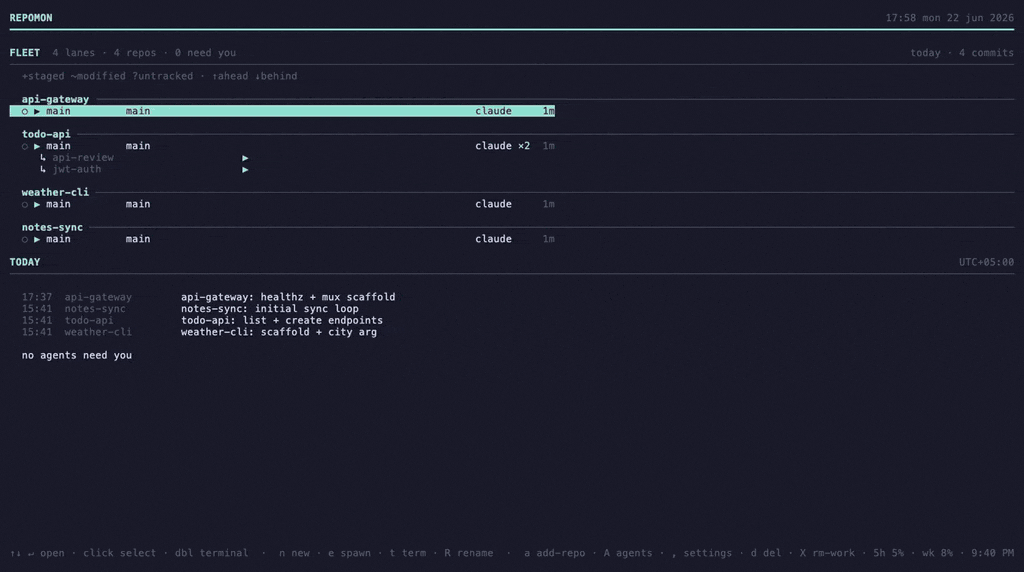Image resolution: width=1024 pixels, height=572 pixels.
Task: Click the 'R rename' footer shortcut
Action: pyautogui.click(x=469, y=553)
